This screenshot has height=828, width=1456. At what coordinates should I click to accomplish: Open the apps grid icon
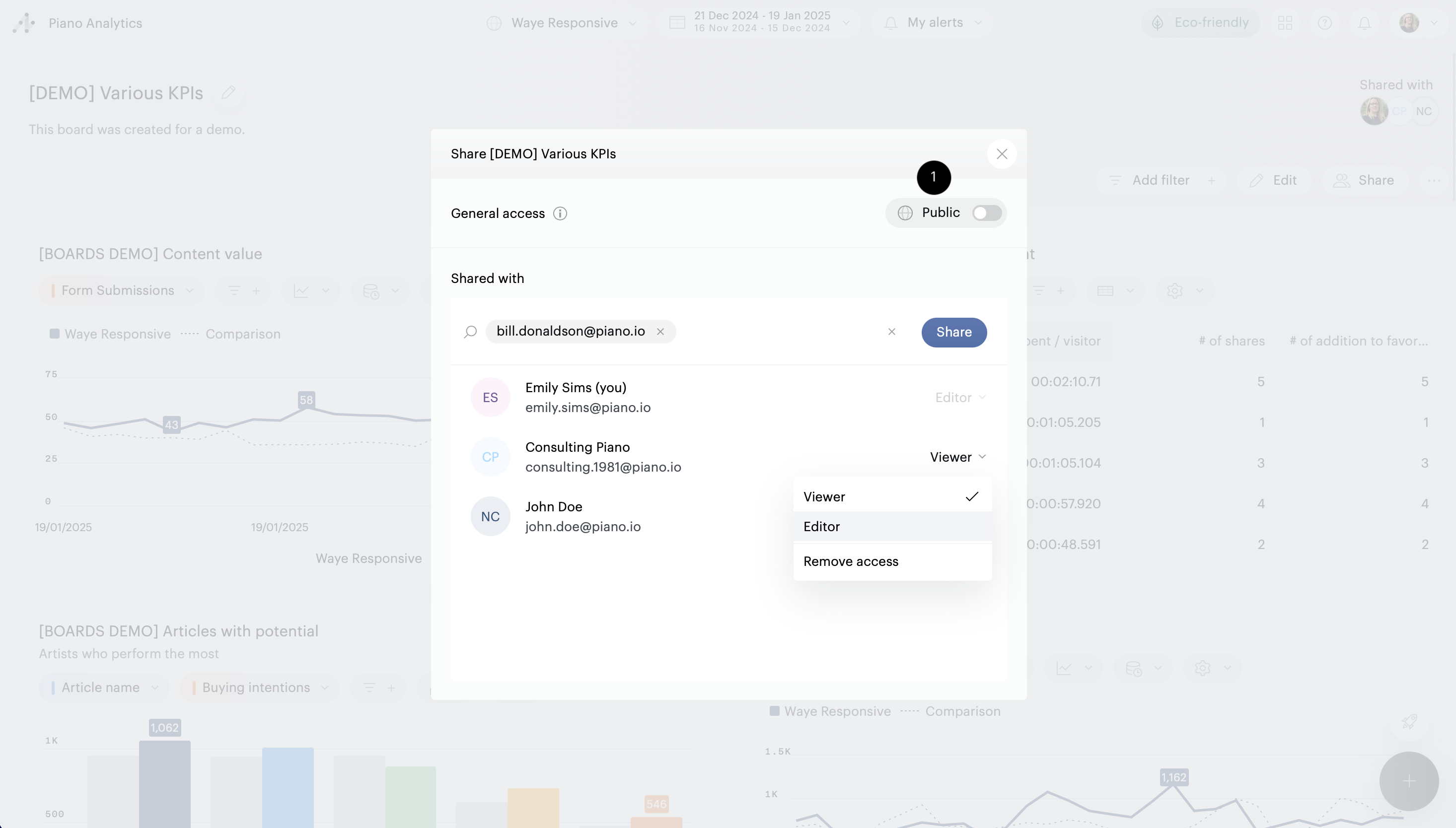tap(1285, 23)
